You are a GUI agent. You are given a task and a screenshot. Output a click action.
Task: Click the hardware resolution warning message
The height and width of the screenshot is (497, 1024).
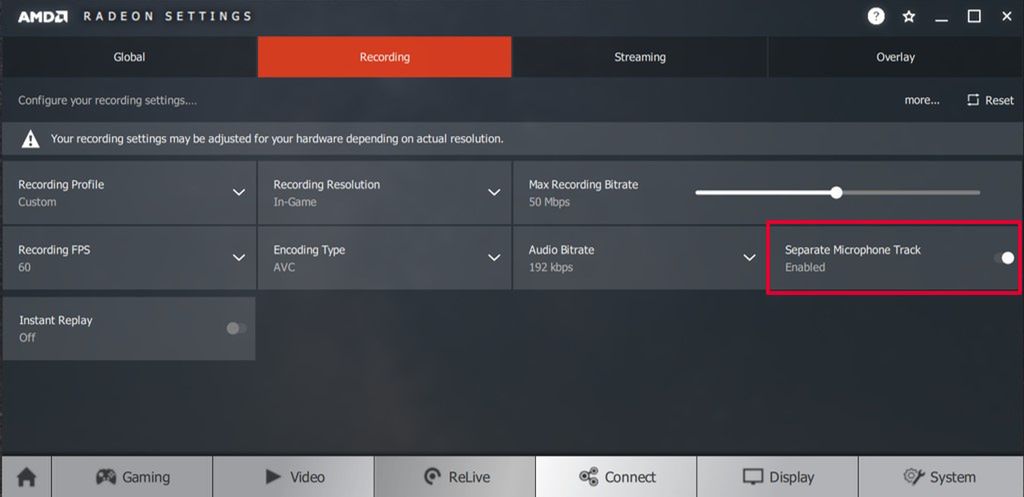click(x=277, y=139)
